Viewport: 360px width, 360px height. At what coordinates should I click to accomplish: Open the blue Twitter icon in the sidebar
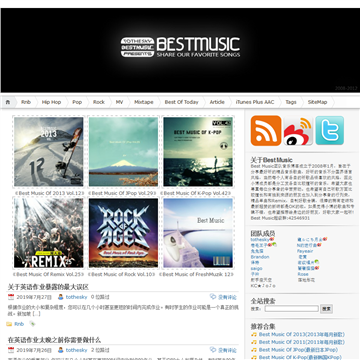point(330,130)
